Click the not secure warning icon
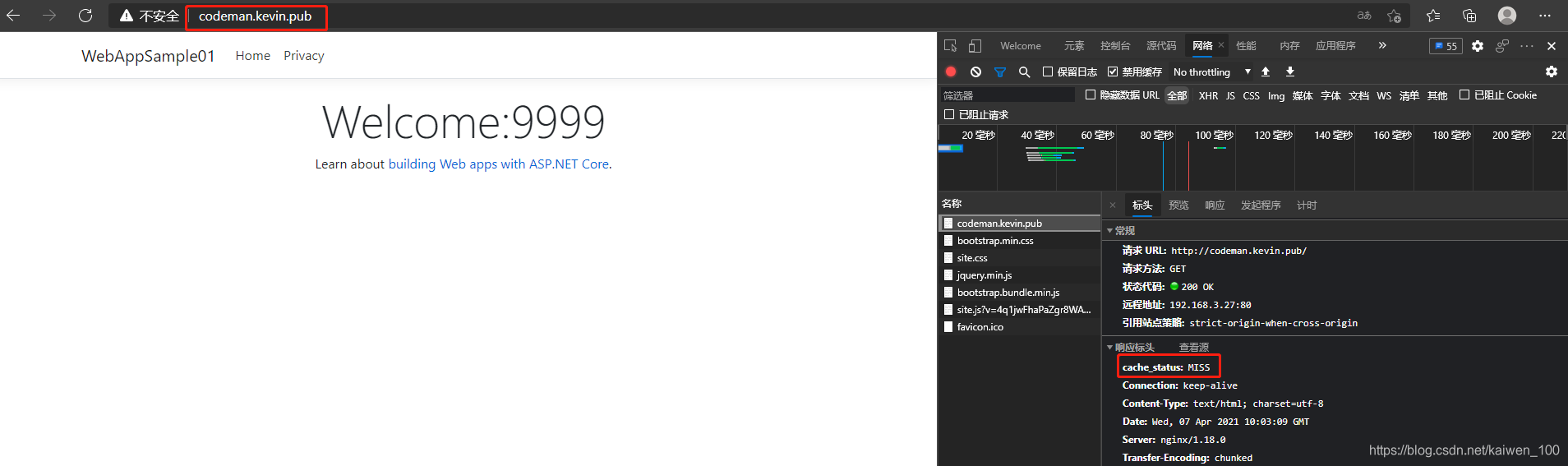 pyautogui.click(x=127, y=16)
